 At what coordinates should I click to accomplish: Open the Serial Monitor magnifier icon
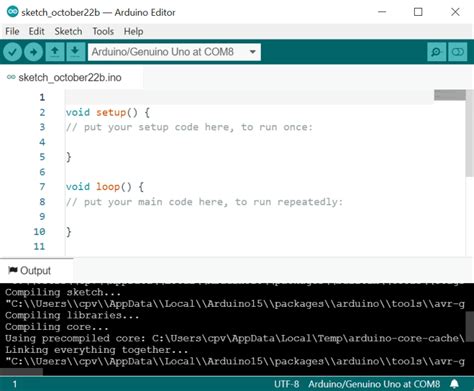tap(436, 52)
